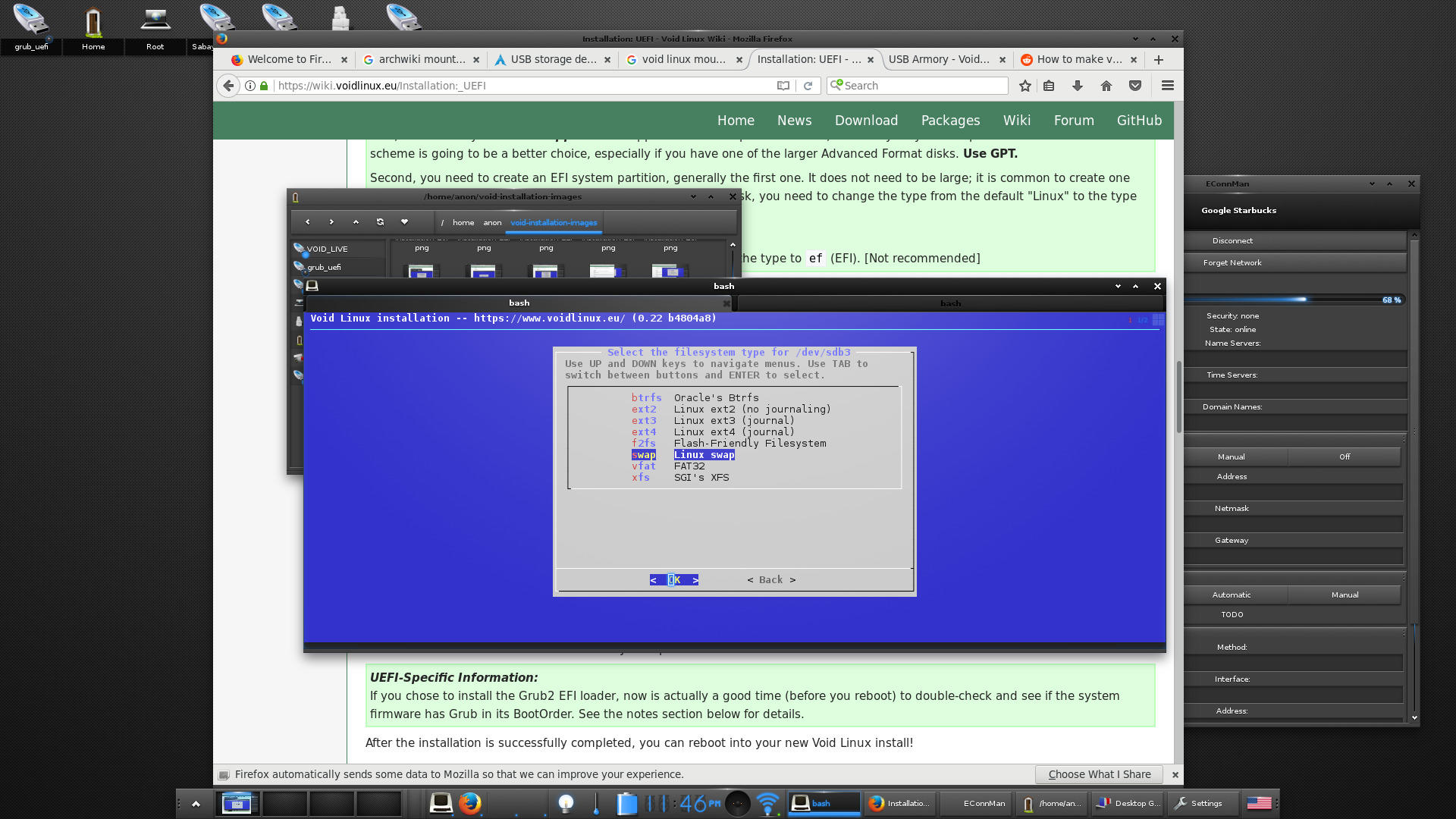
Task: Open the battery shelf gadget
Action: click(x=626, y=803)
